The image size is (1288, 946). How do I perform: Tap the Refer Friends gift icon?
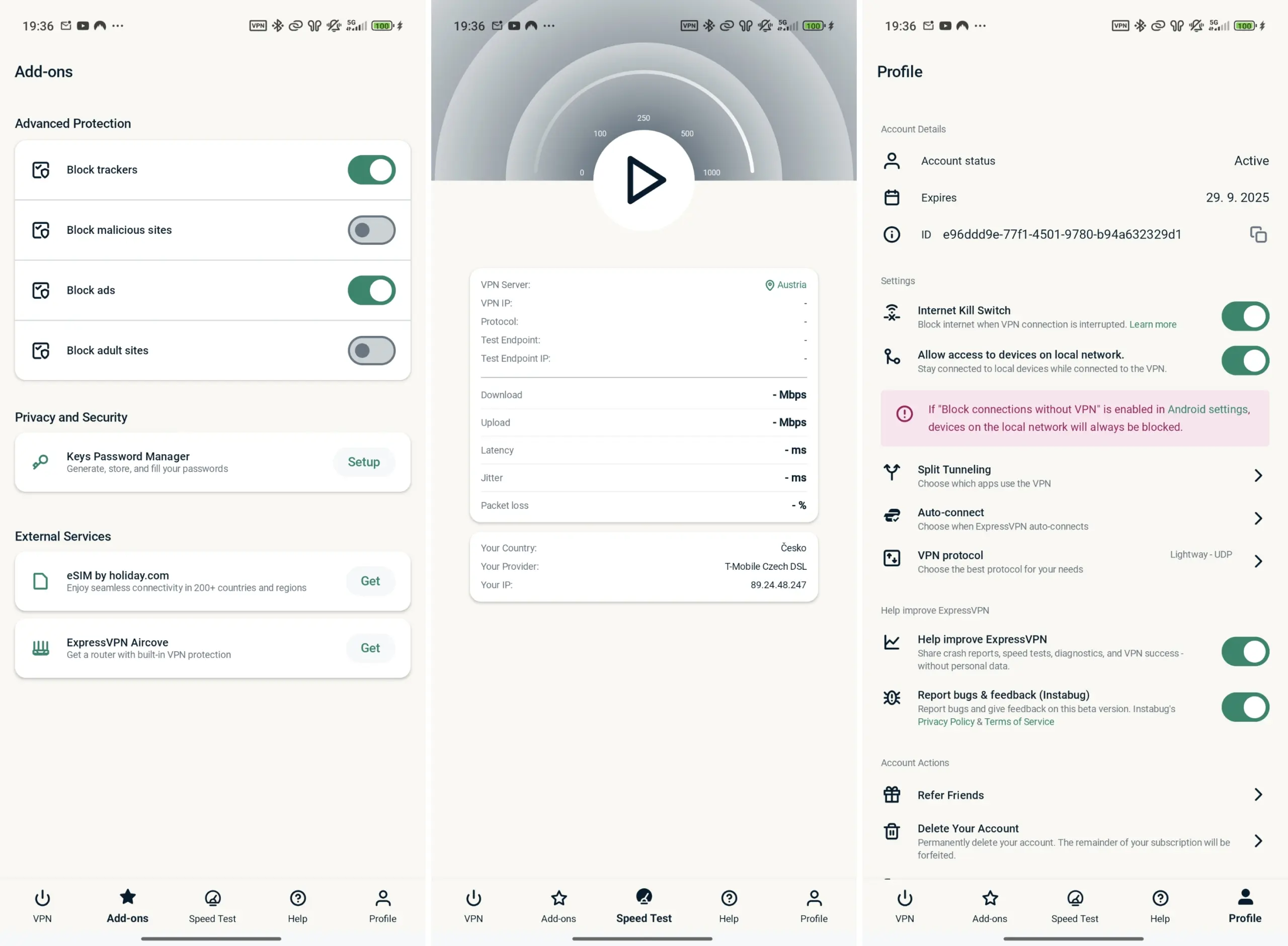click(x=892, y=795)
